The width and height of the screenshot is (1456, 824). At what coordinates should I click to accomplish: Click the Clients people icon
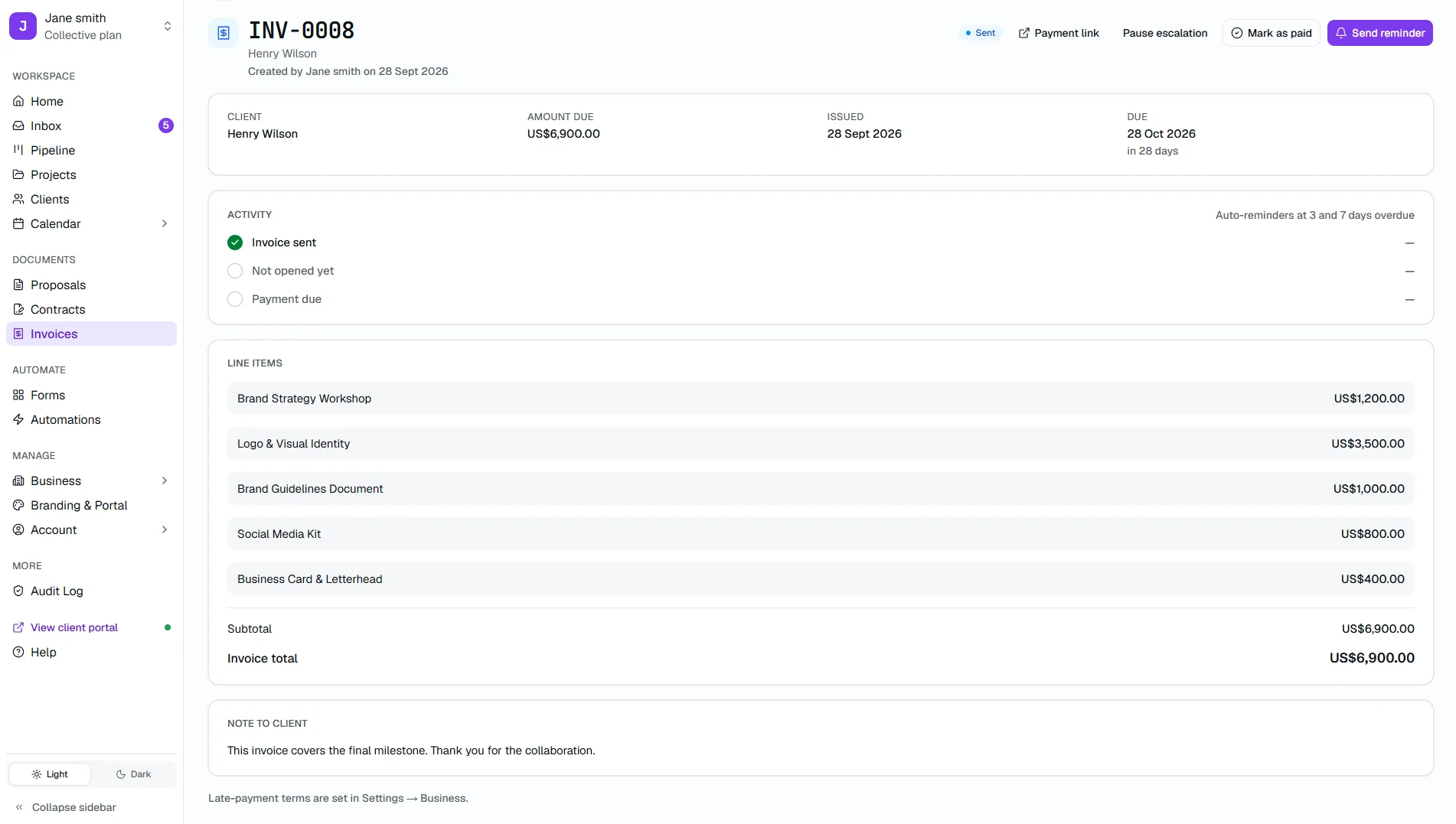coord(18,199)
